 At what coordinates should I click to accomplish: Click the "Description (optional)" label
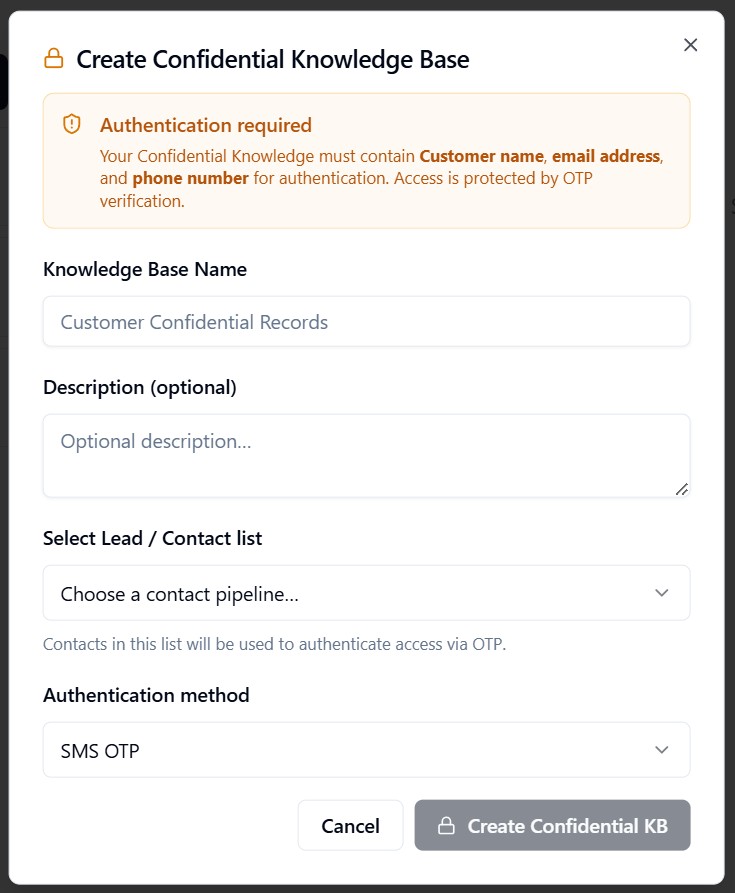pos(140,387)
